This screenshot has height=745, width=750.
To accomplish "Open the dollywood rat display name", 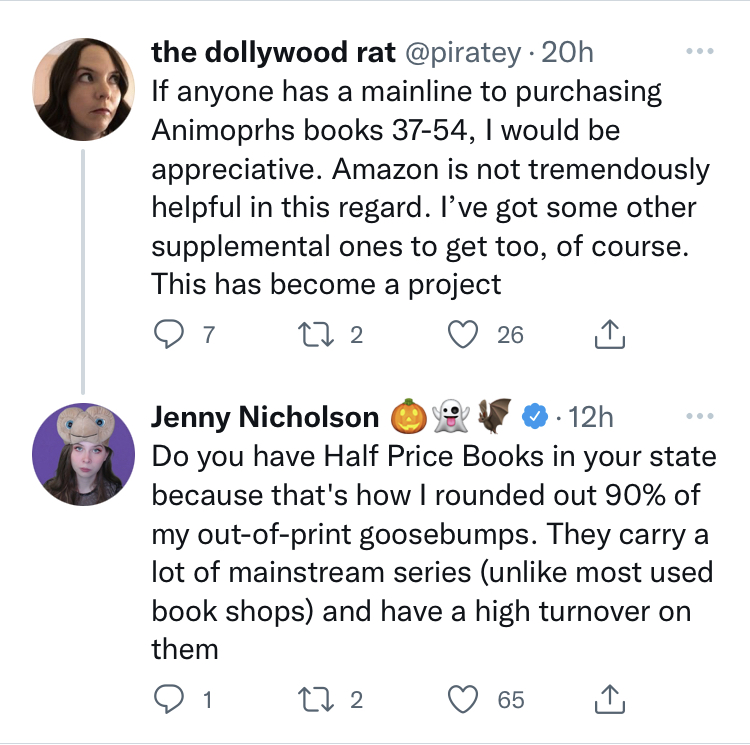I will (x=274, y=52).
